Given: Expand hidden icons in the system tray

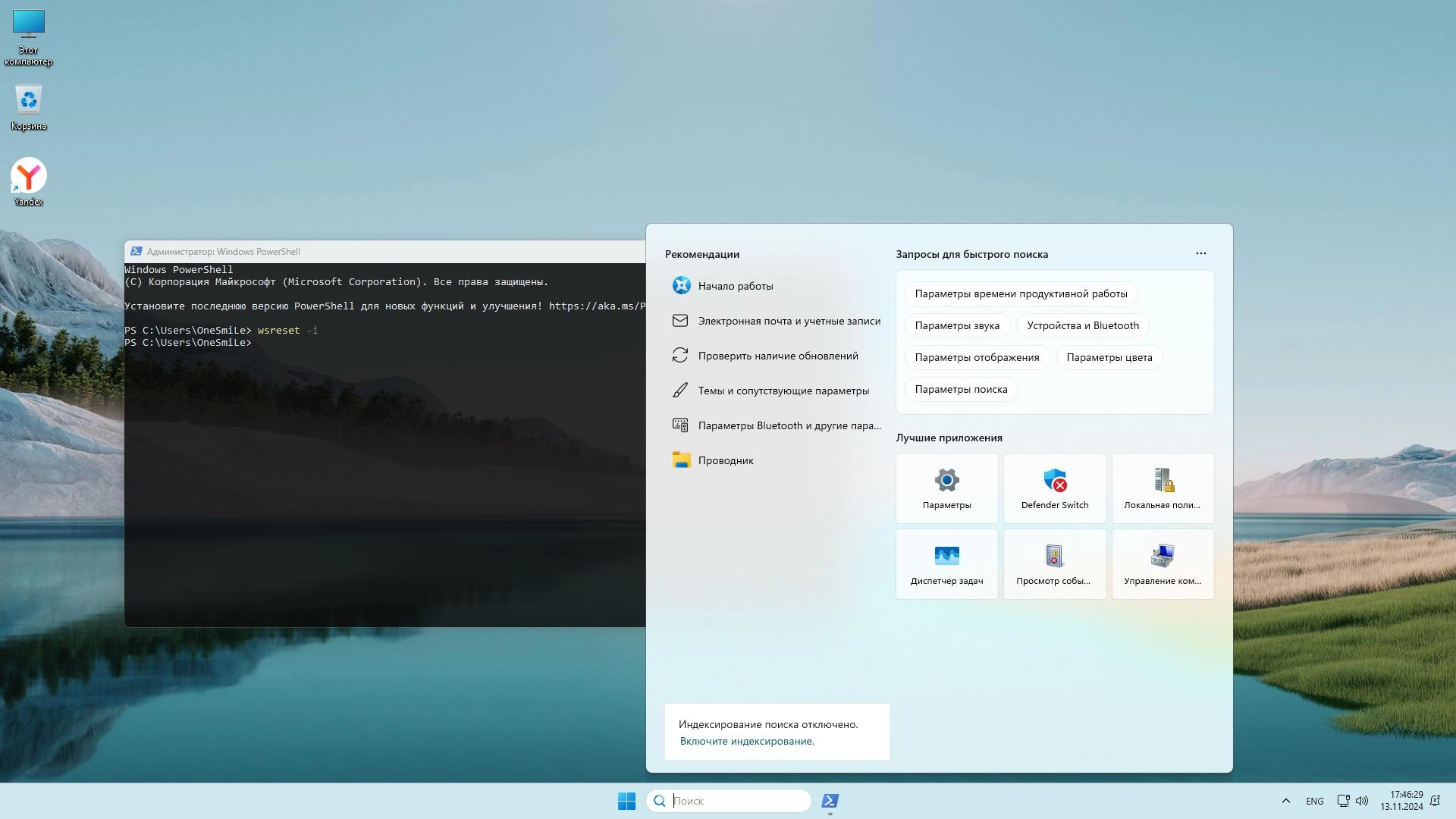Looking at the screenshot, I should 1286,801.
